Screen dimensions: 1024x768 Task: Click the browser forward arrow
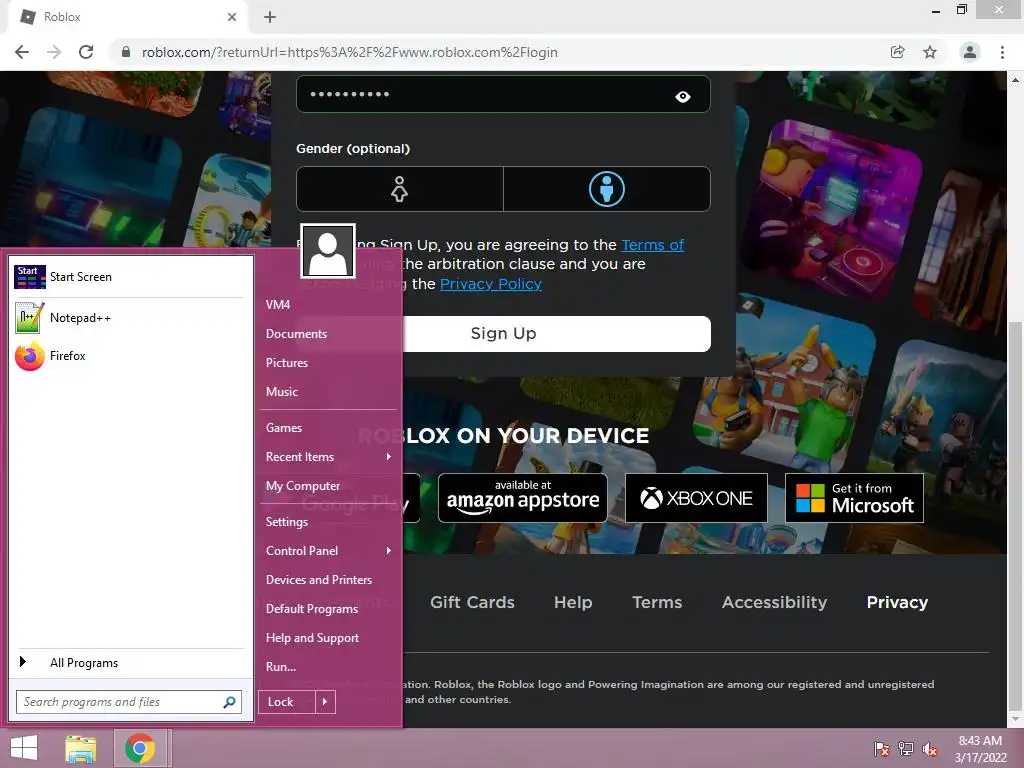tap(54, 52)
